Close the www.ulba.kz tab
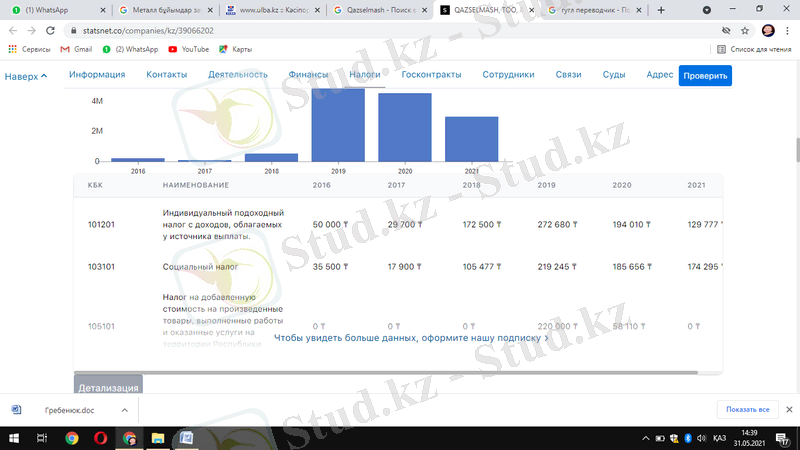This screenshot has height=450, width=800. point(317,10)
